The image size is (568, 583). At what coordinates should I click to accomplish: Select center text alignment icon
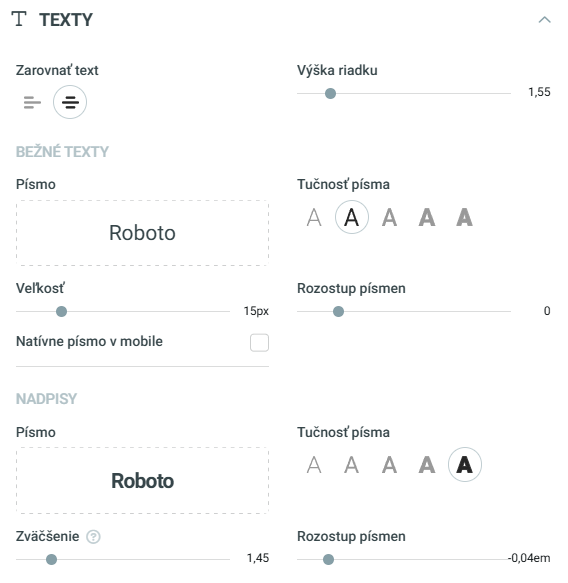70,102
